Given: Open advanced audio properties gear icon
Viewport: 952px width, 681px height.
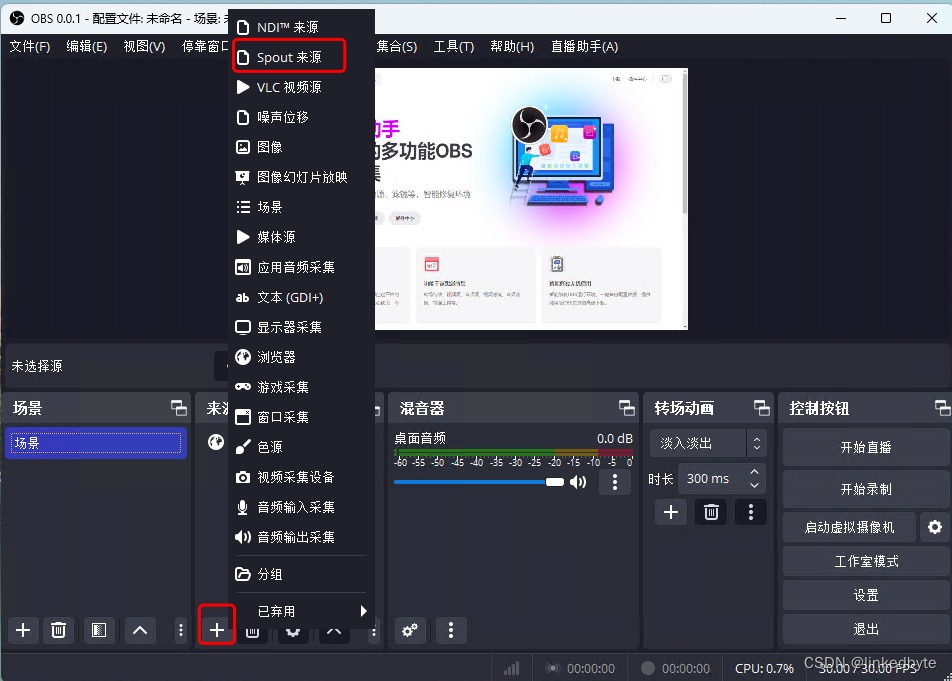Looking at the screenshot, I should click(x=410, y=630).
